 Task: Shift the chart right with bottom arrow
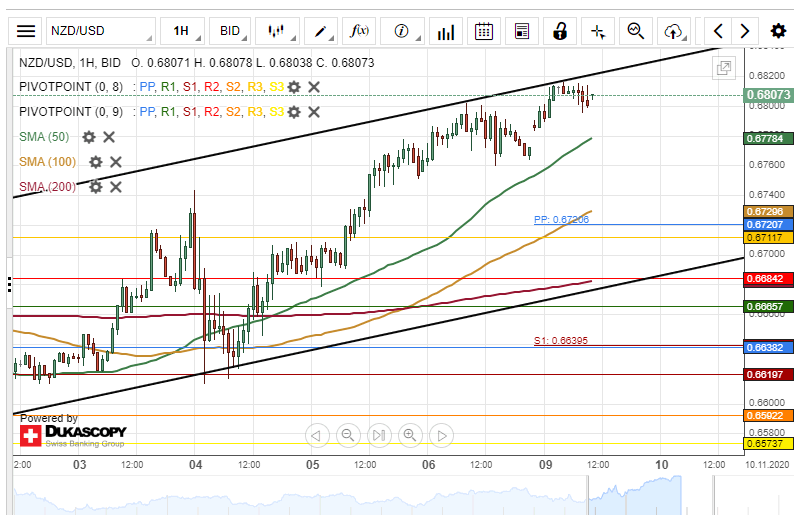[442, 436]
